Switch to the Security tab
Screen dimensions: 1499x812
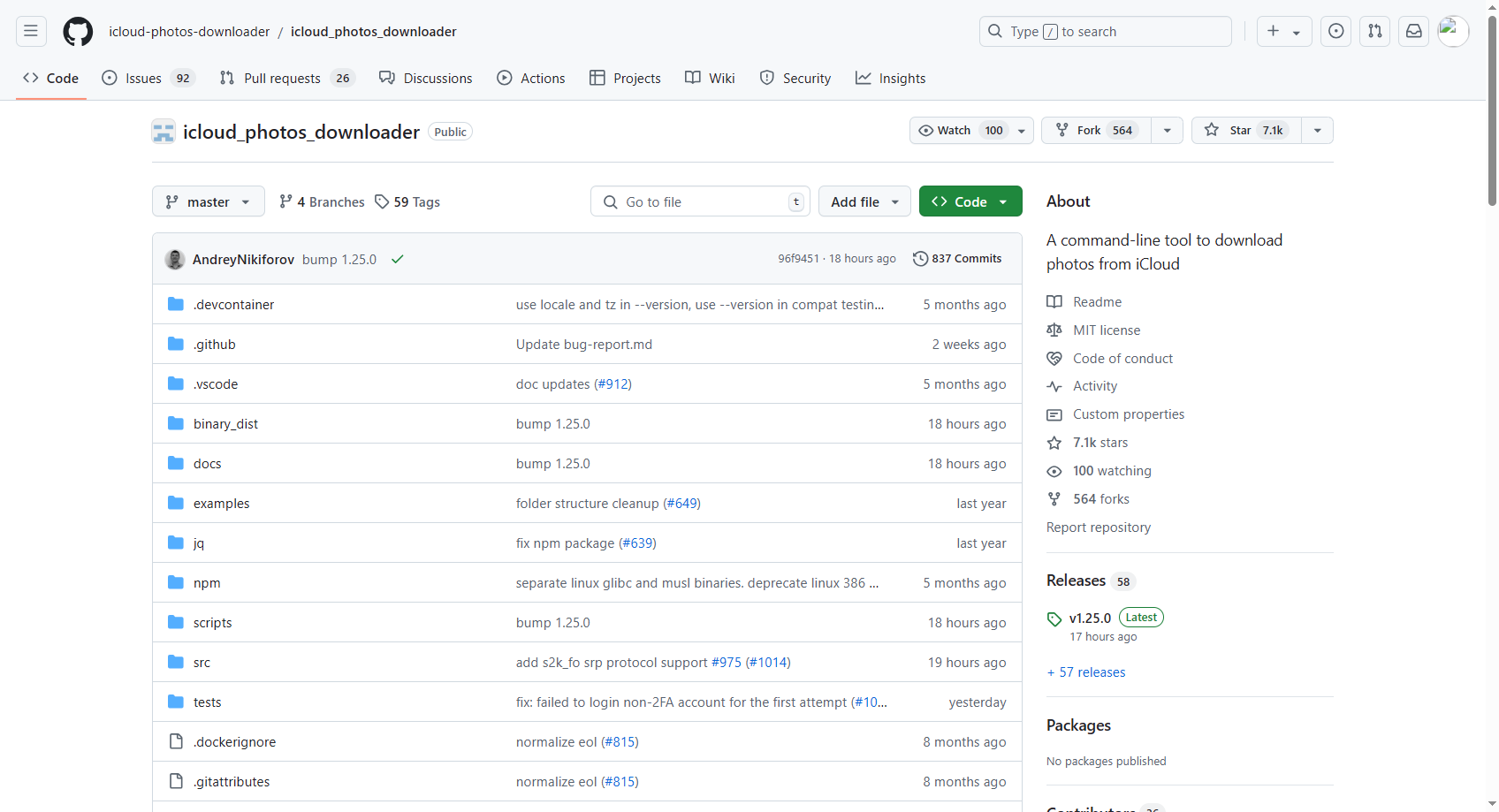[x=795, y=79]
